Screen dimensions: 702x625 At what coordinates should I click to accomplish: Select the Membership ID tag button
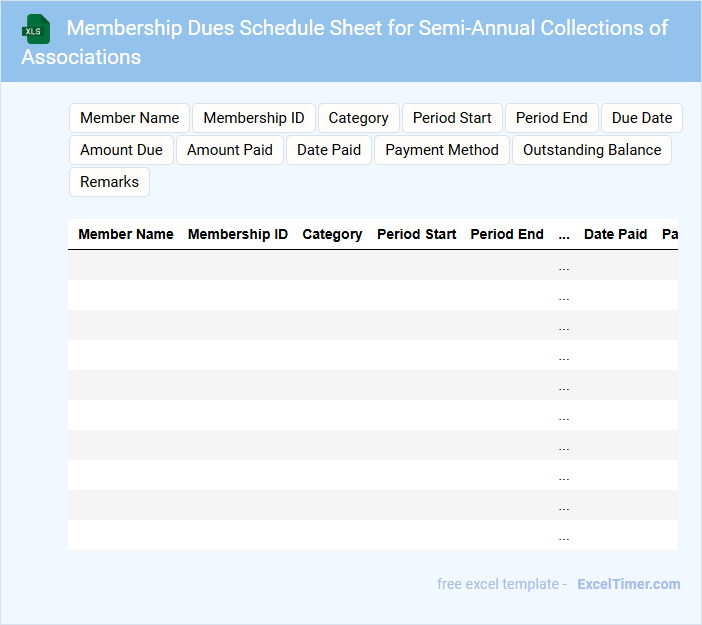click(254, 118)
